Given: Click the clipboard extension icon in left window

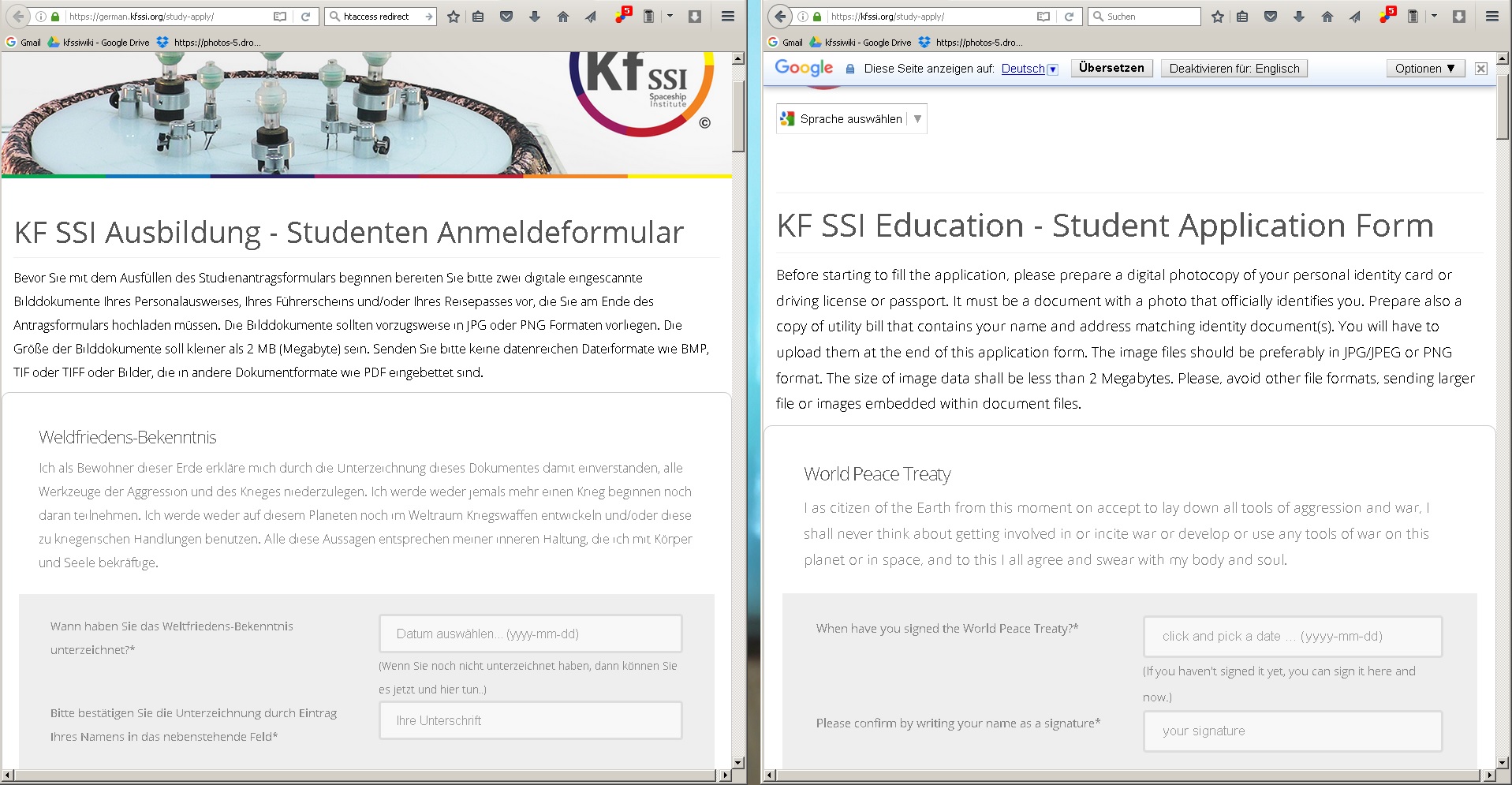Looking at the screenshot, I should click(648, 16).
